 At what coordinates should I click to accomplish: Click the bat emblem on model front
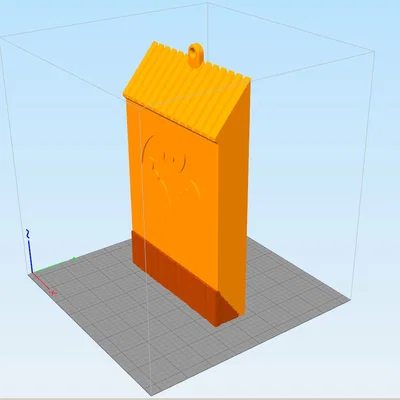[171, 171]
